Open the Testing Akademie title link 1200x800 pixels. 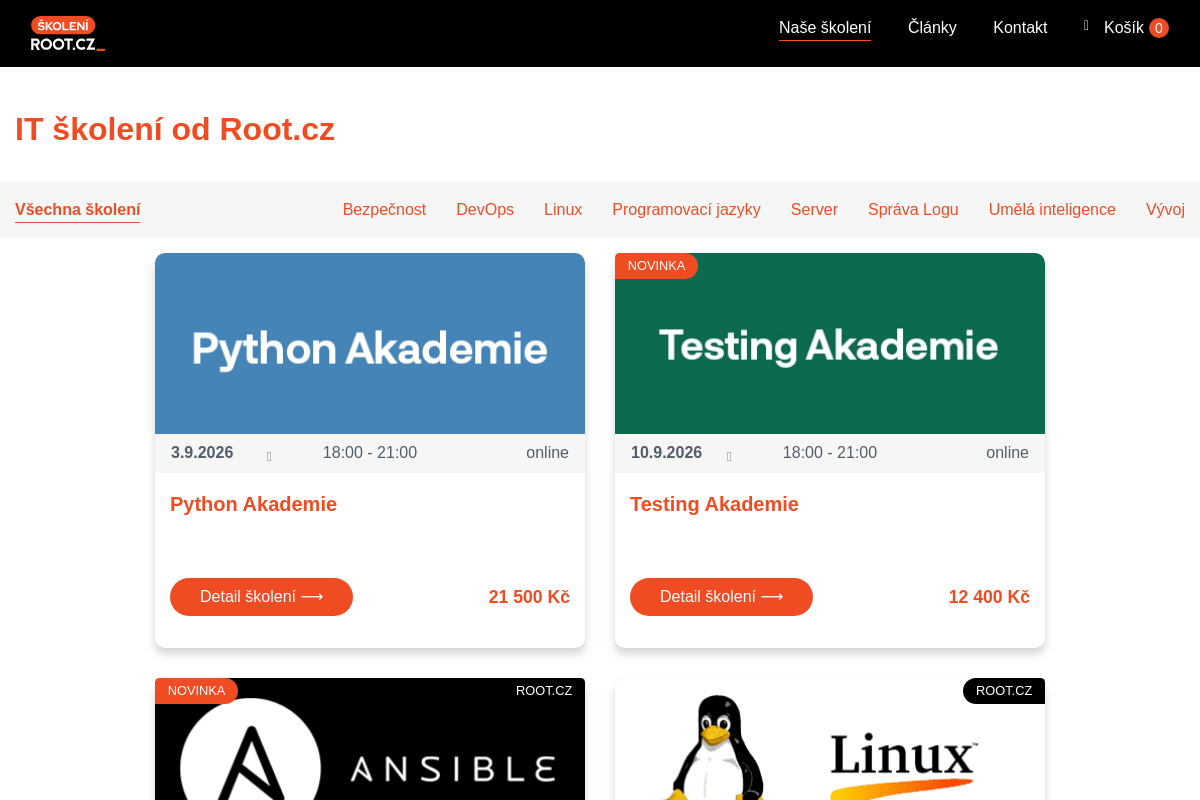714,504
